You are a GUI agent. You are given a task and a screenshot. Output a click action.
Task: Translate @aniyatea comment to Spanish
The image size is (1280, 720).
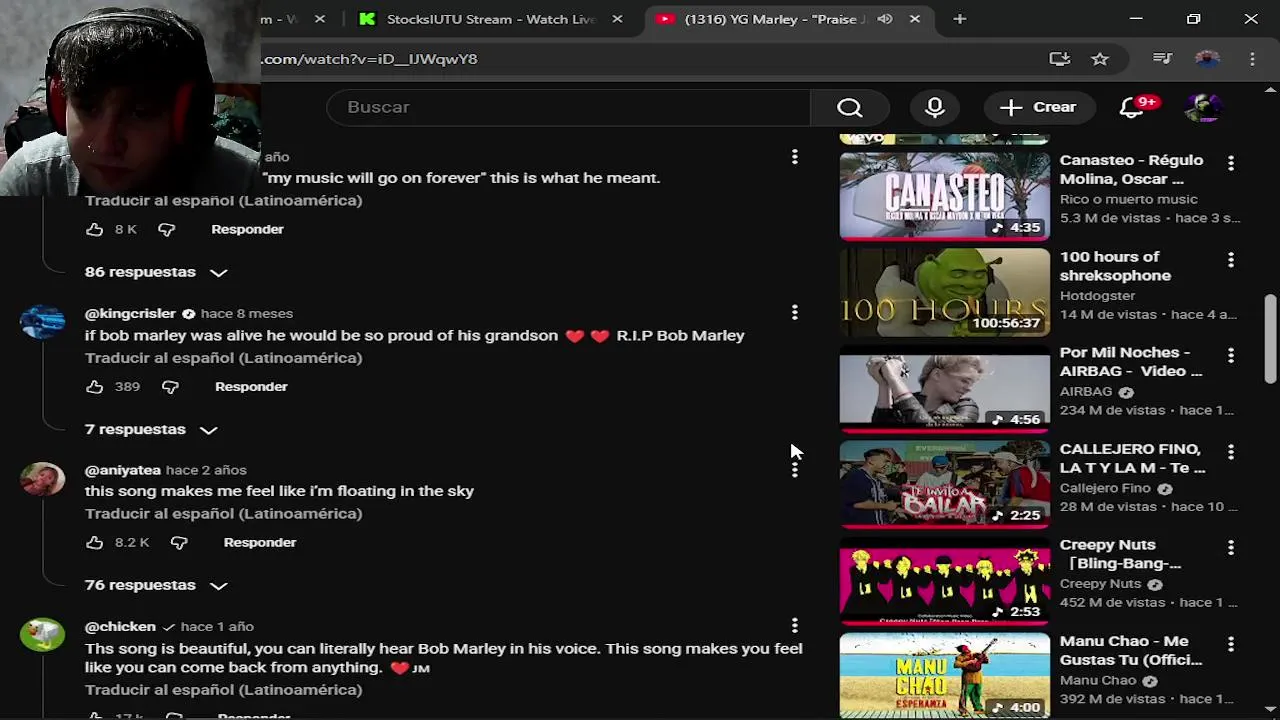(223, 514)
